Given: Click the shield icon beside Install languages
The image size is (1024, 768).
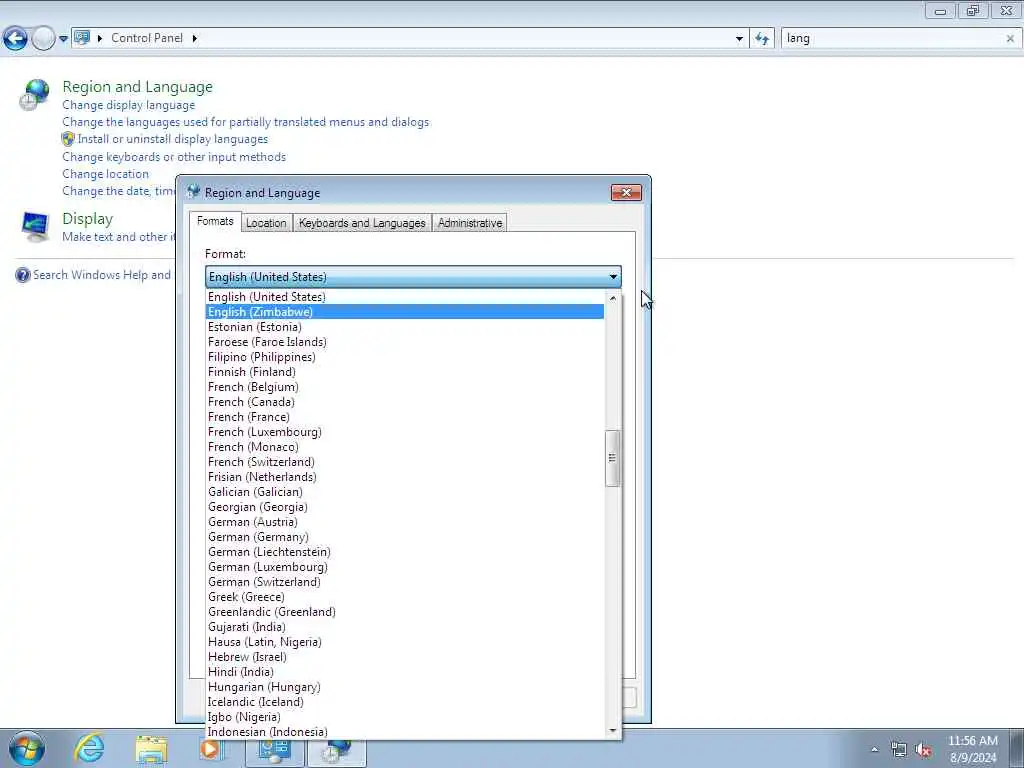Looking at the screenshot, I should tap(68, 139).
